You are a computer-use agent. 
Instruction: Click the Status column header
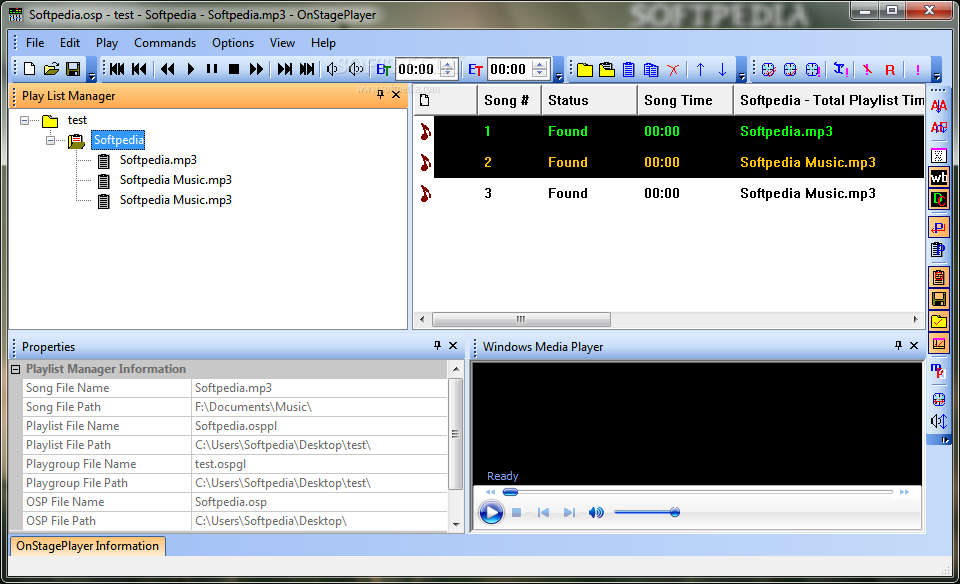click(589, 100)
